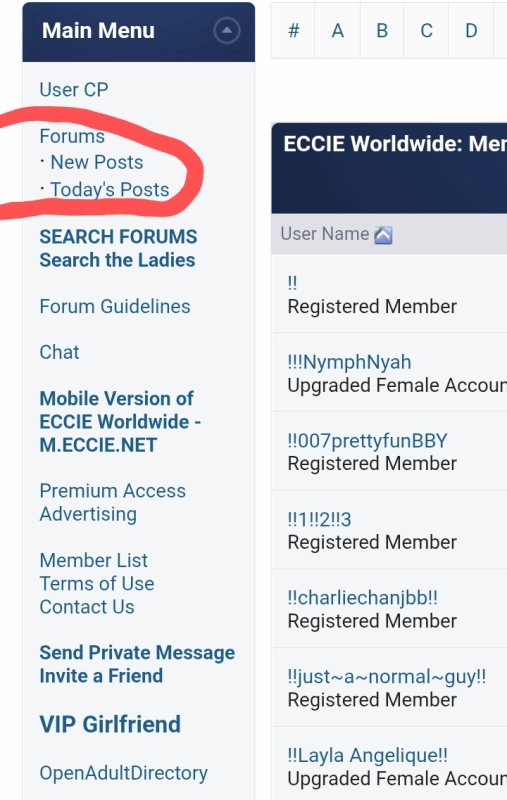Open the Forums link
The height and width of the screenshot is (800, 507).
click(72, 136)
